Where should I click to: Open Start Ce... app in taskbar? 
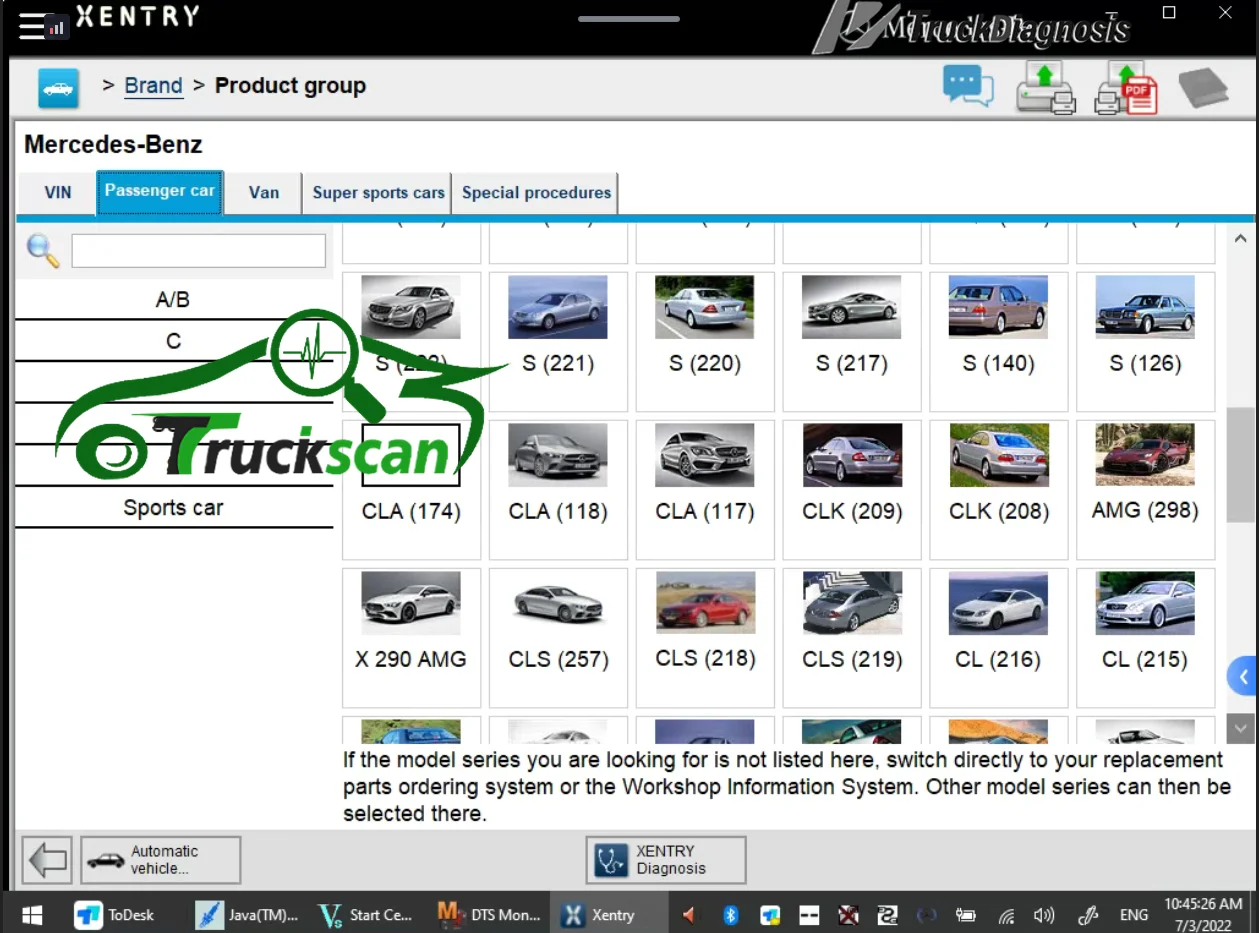click(x=366, y=914)
